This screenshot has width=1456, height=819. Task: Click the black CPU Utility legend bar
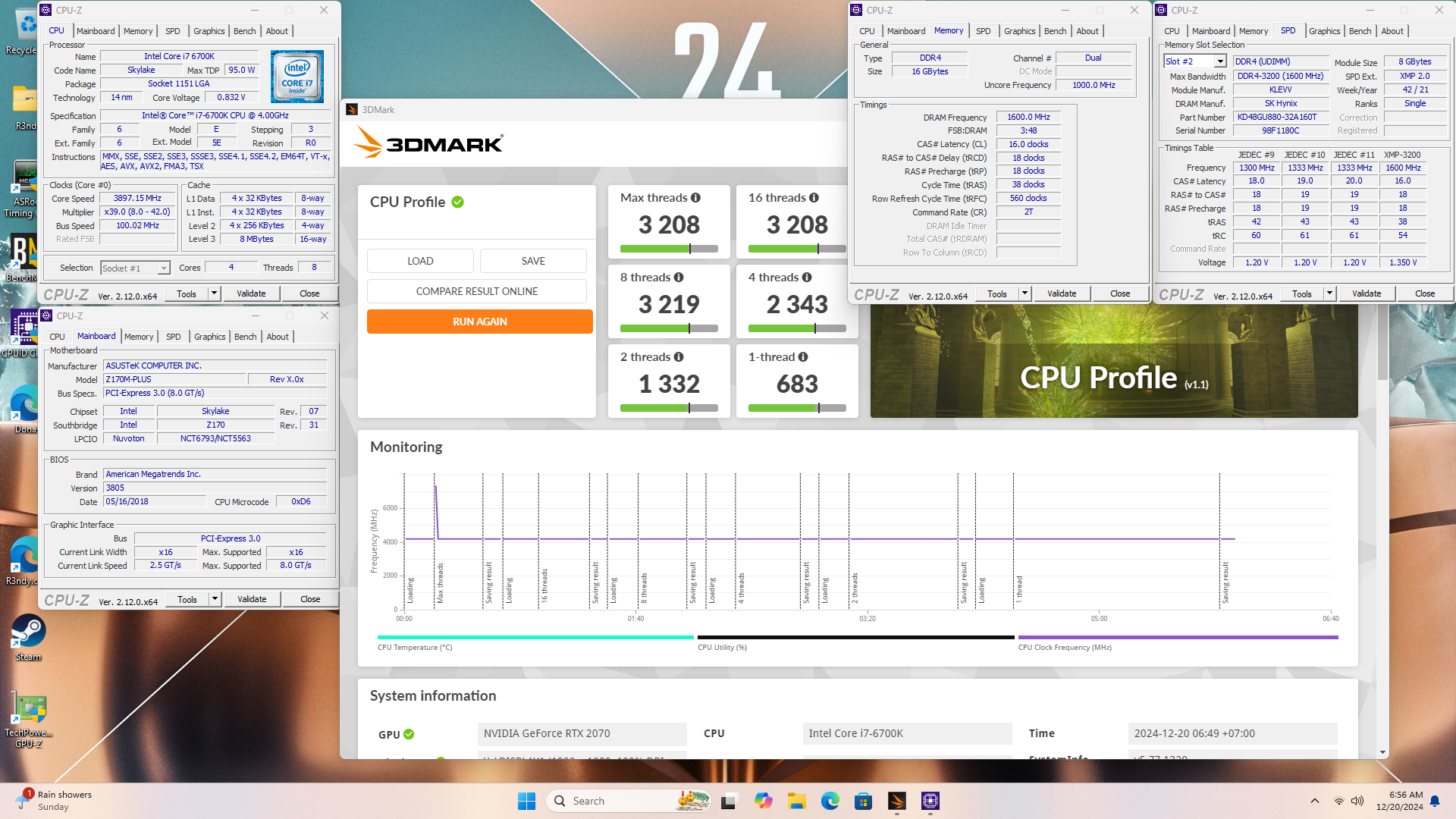[x=855, y=638]
